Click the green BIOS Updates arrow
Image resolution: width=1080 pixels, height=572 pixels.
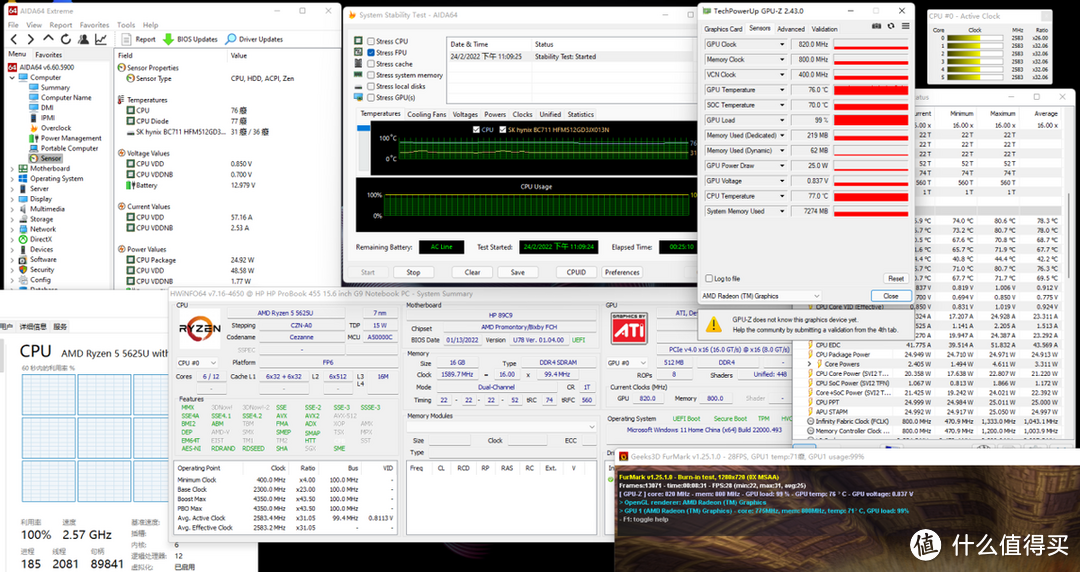168,39
